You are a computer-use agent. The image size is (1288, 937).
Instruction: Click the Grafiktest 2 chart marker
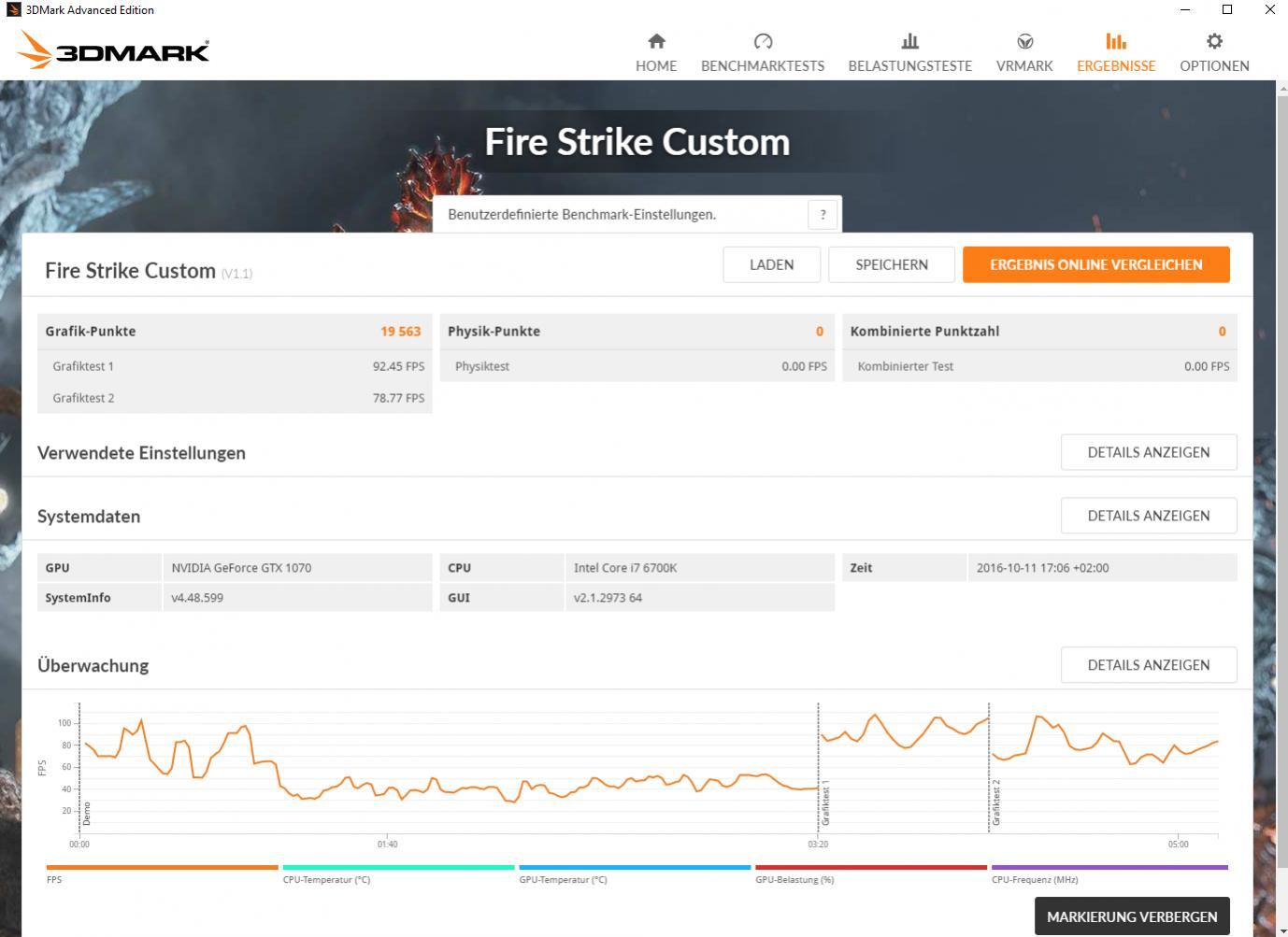click(996, 802)
